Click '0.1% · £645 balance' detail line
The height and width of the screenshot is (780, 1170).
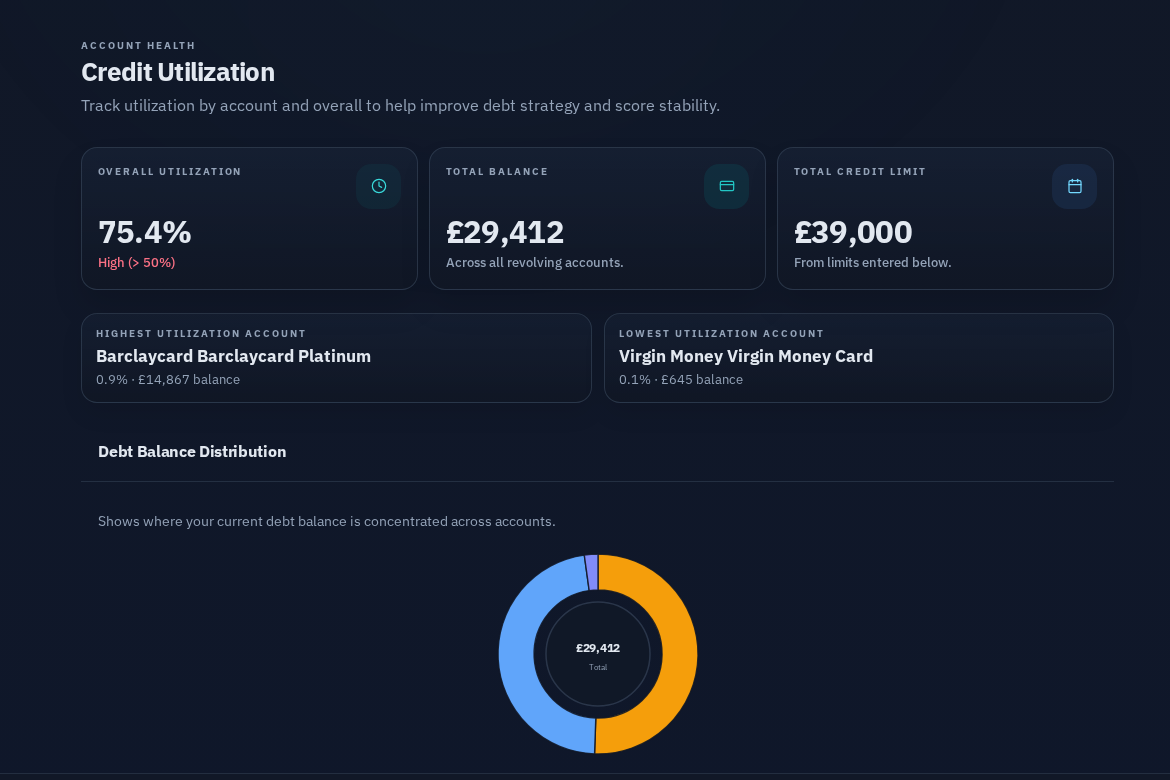[681, 379]
